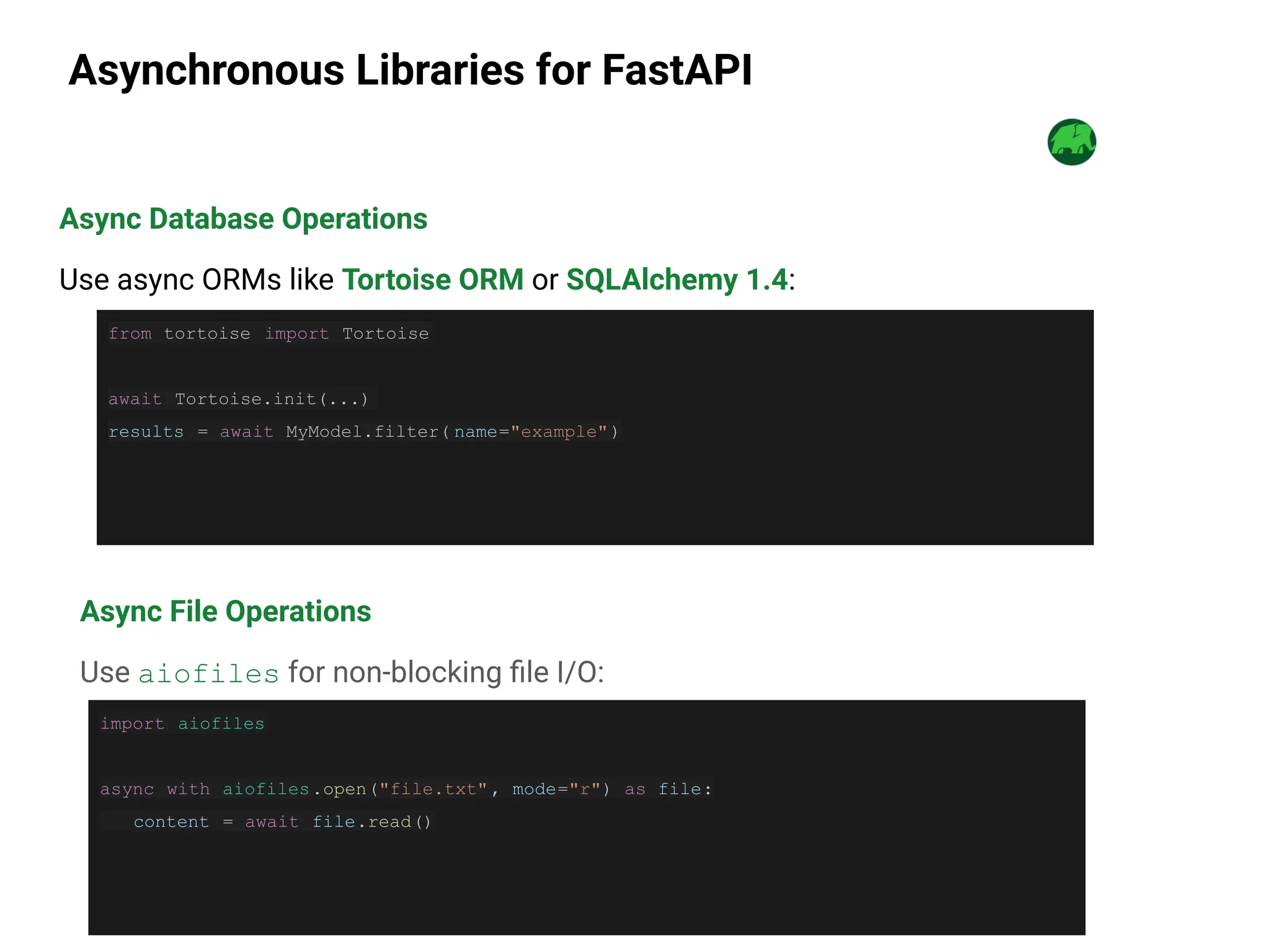
Task: Click the string "example" in the filter call
Action: pos(559,431)
